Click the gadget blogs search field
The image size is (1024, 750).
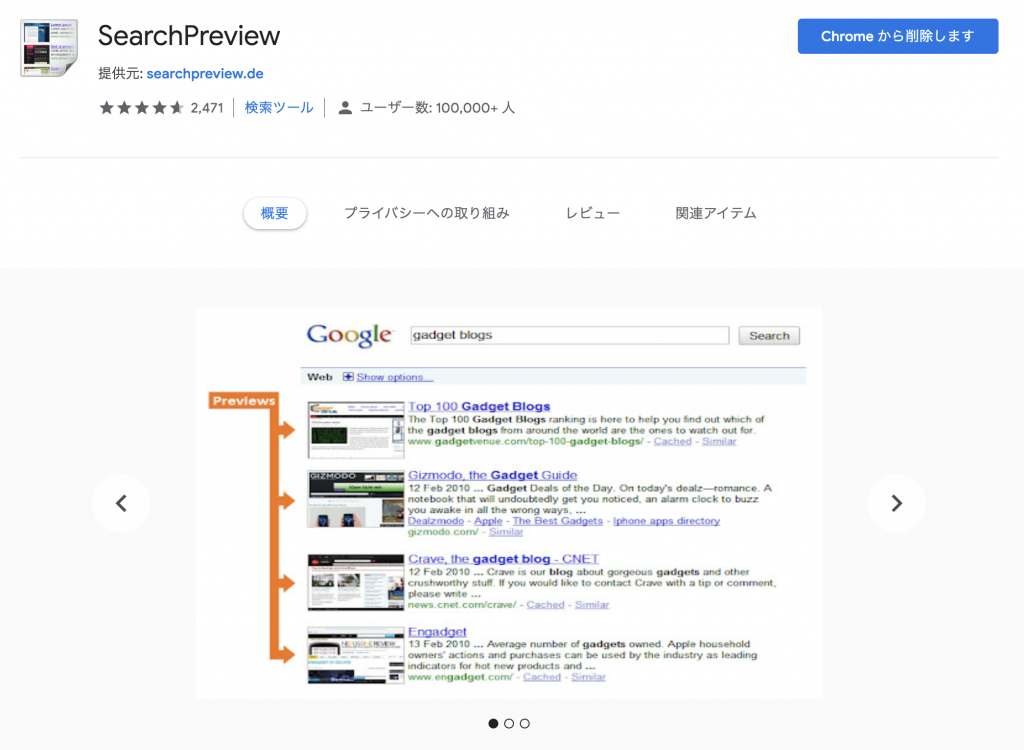point(569,335)
